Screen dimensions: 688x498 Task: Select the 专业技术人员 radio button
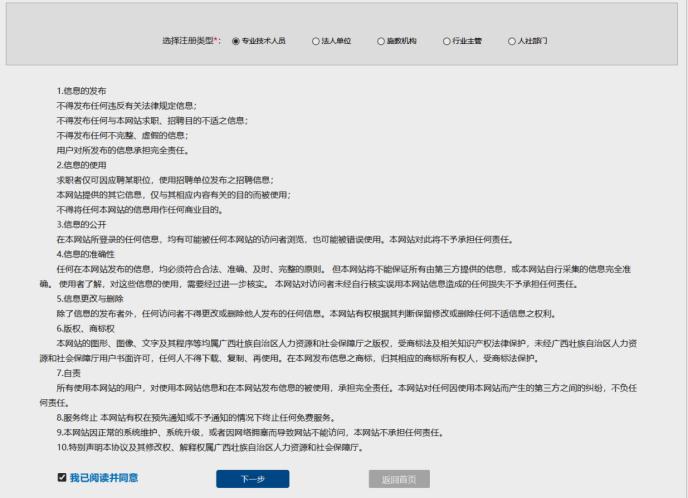pyautogui.click(x=236, y=41)
